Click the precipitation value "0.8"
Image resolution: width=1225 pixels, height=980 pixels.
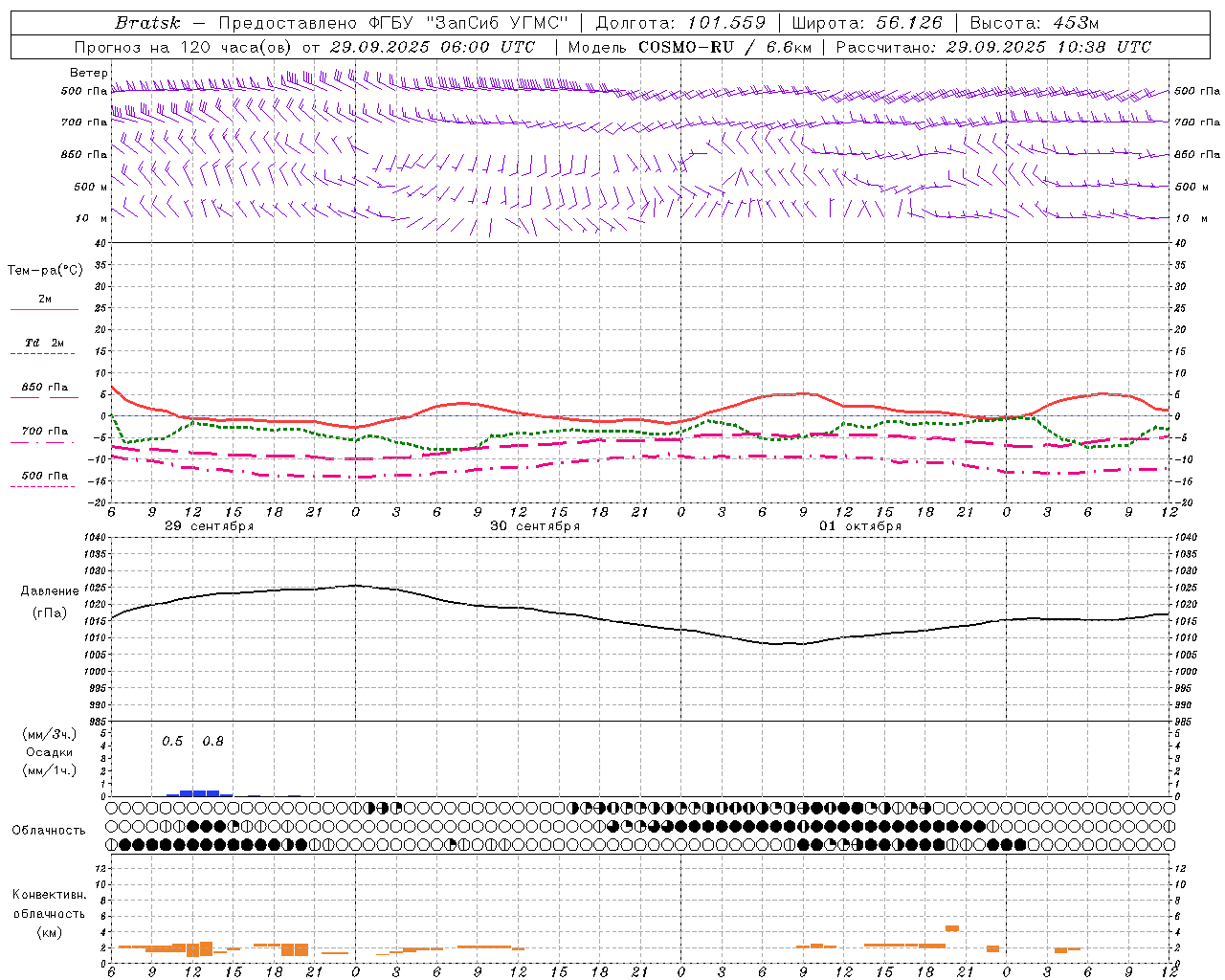coord(212,742)
